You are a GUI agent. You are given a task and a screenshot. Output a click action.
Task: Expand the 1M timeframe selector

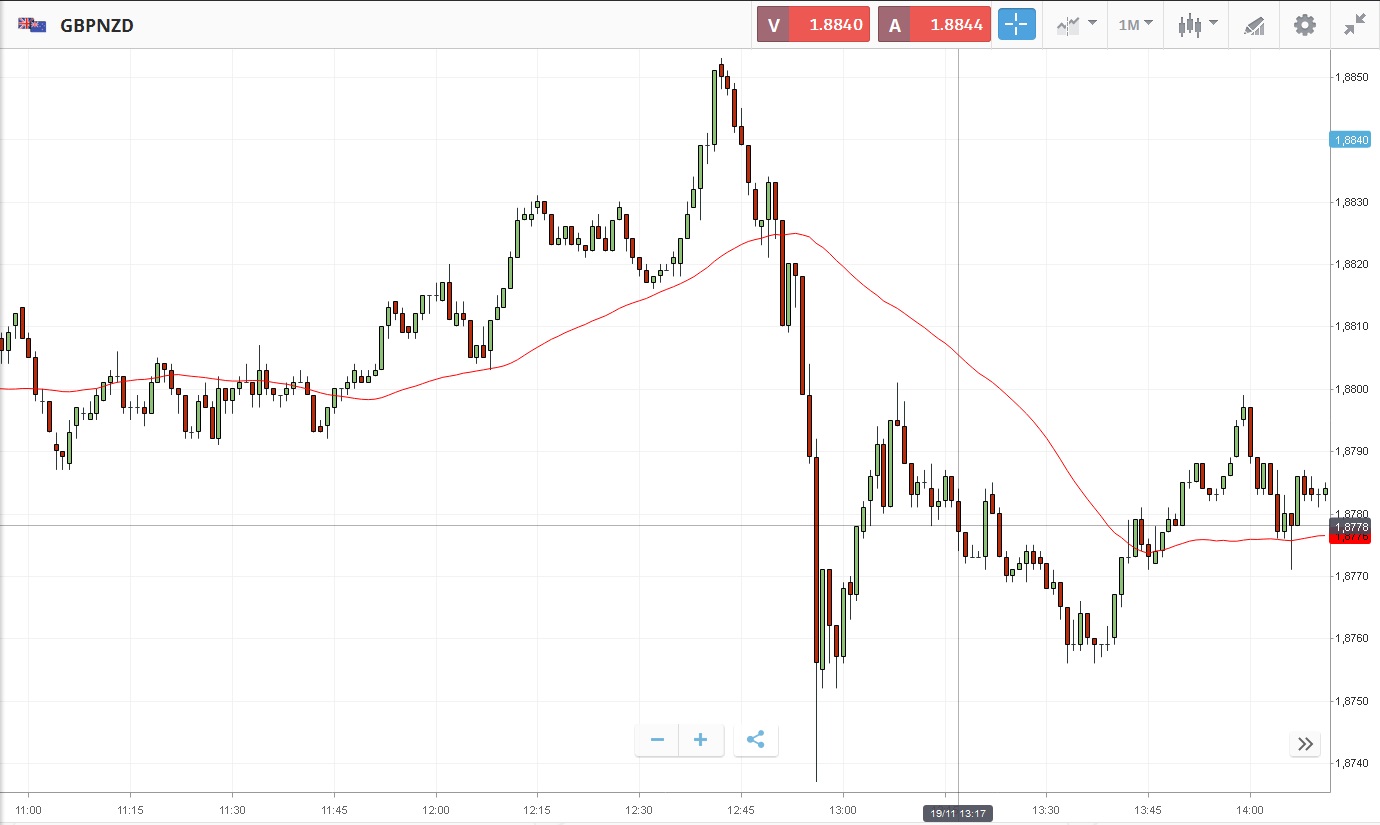[x=1135, y=25]
